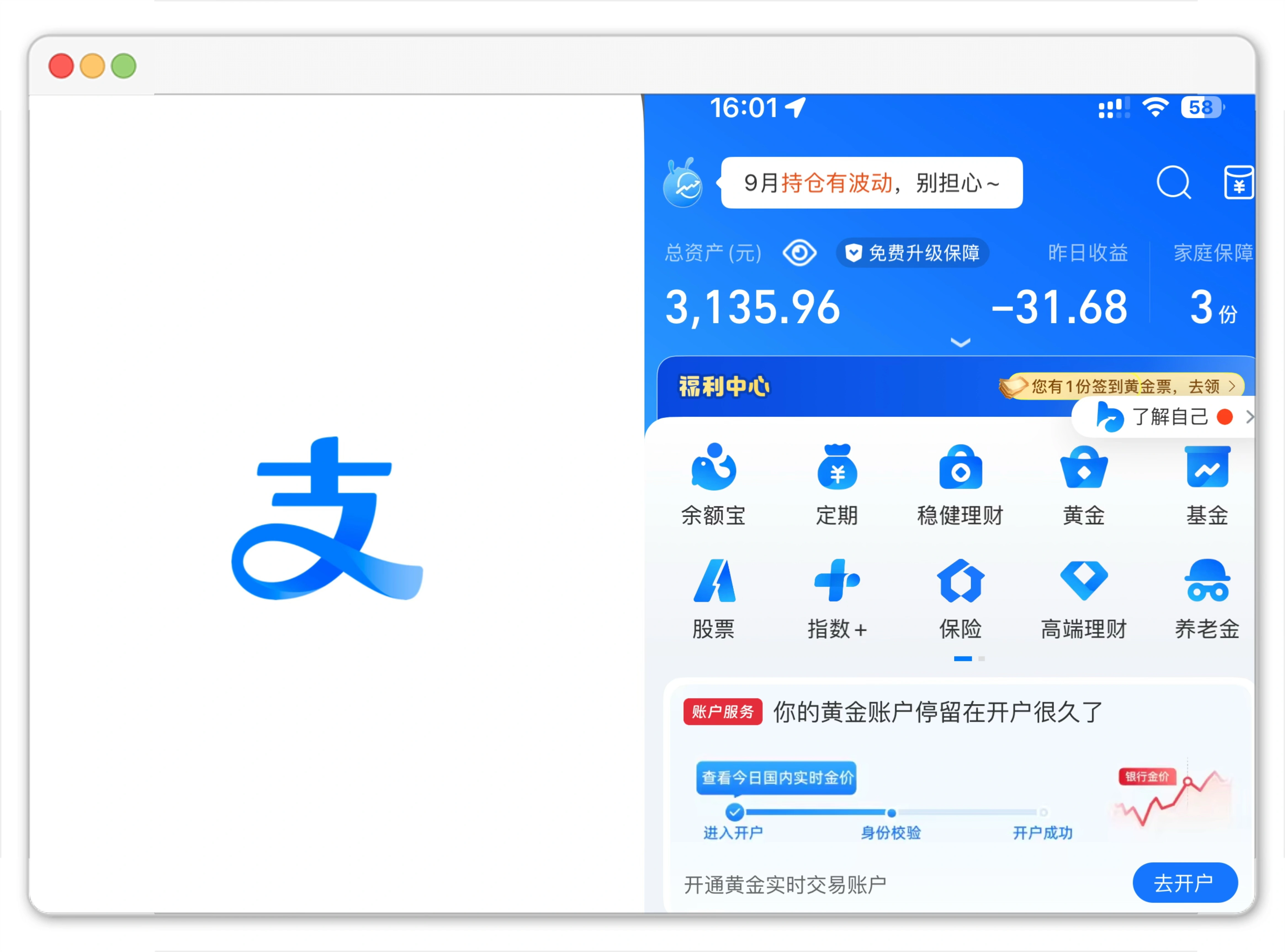Click the arrow after 签到黄金票 去领
This screenshot has width=1285, height=952.
click(x=1231, y=386)
